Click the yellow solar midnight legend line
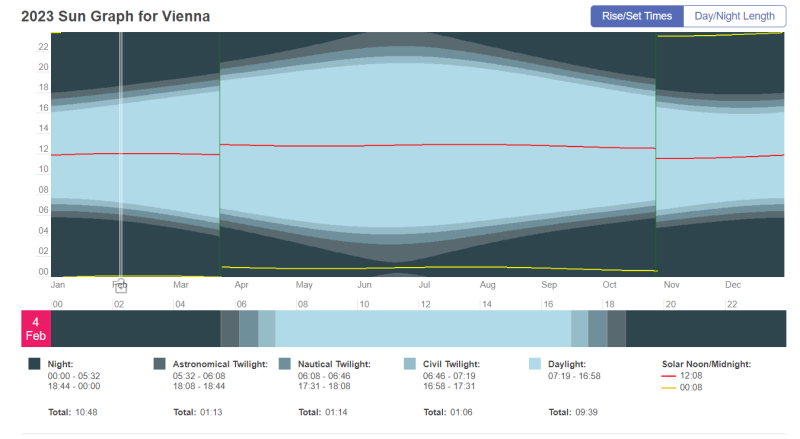Image resolution: width=800 pixels, height=439 pixels. [668, 388]
